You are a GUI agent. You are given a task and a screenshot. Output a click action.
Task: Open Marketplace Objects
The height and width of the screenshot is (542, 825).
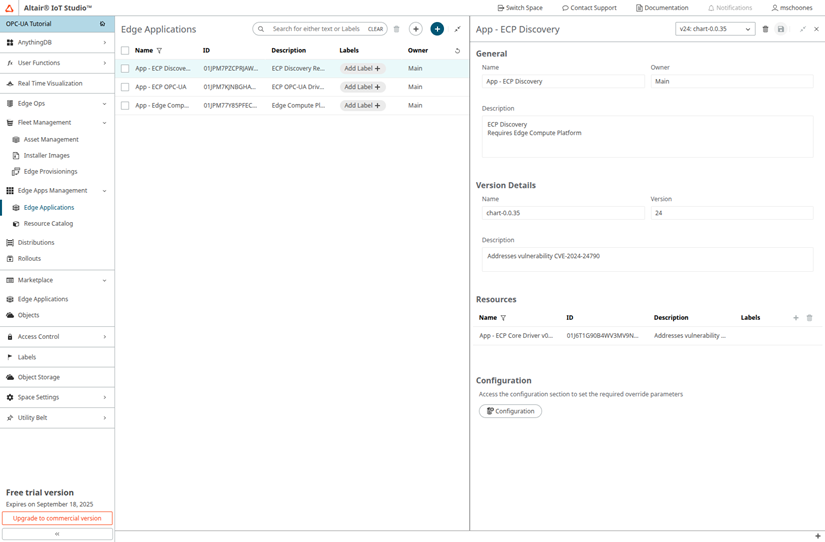click(28, 315)
